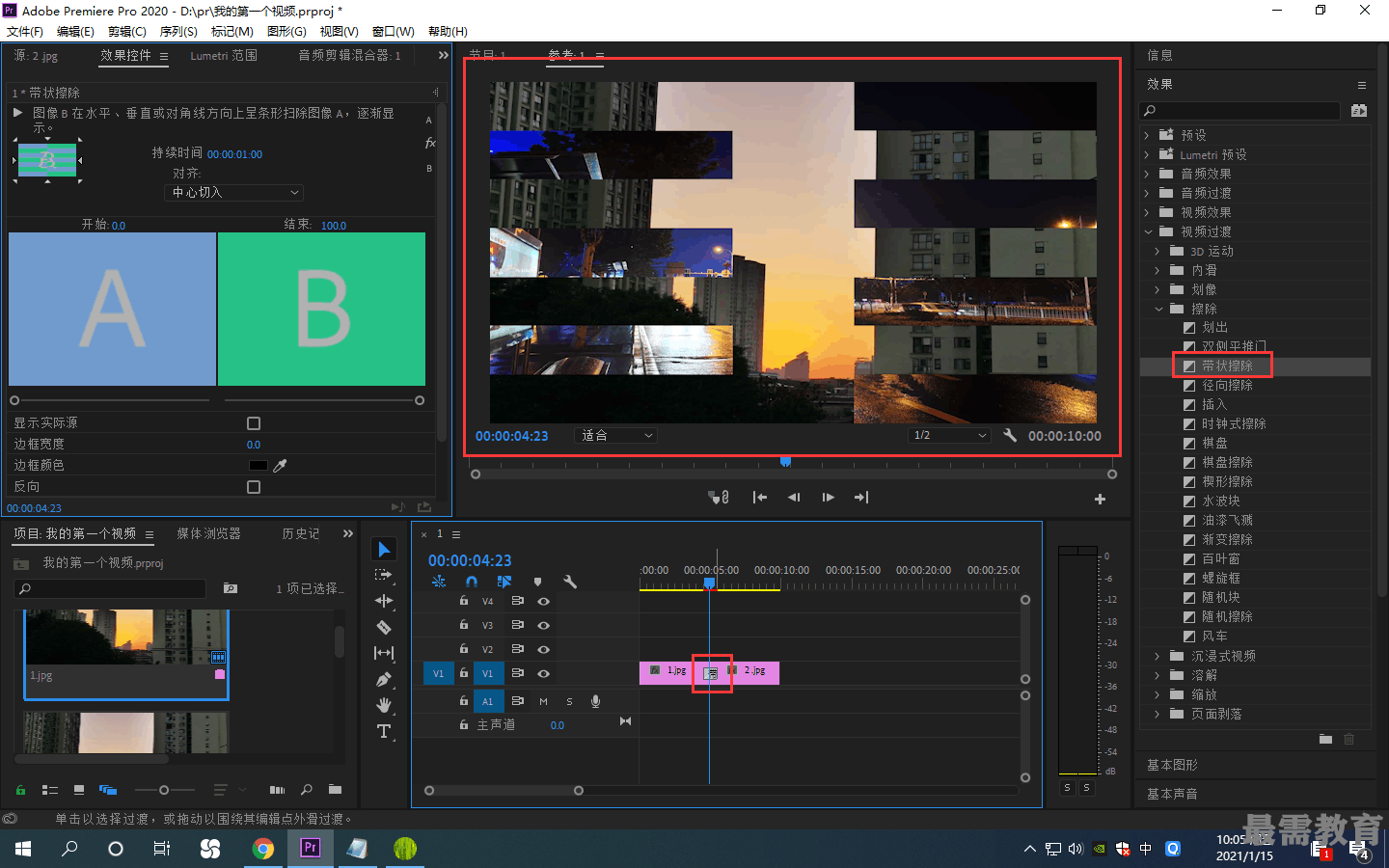This screenshot has width=1389, height=868.
Task: Open program monitor settings wrench
Action: pyautogui.click(x=1010, y=435)
